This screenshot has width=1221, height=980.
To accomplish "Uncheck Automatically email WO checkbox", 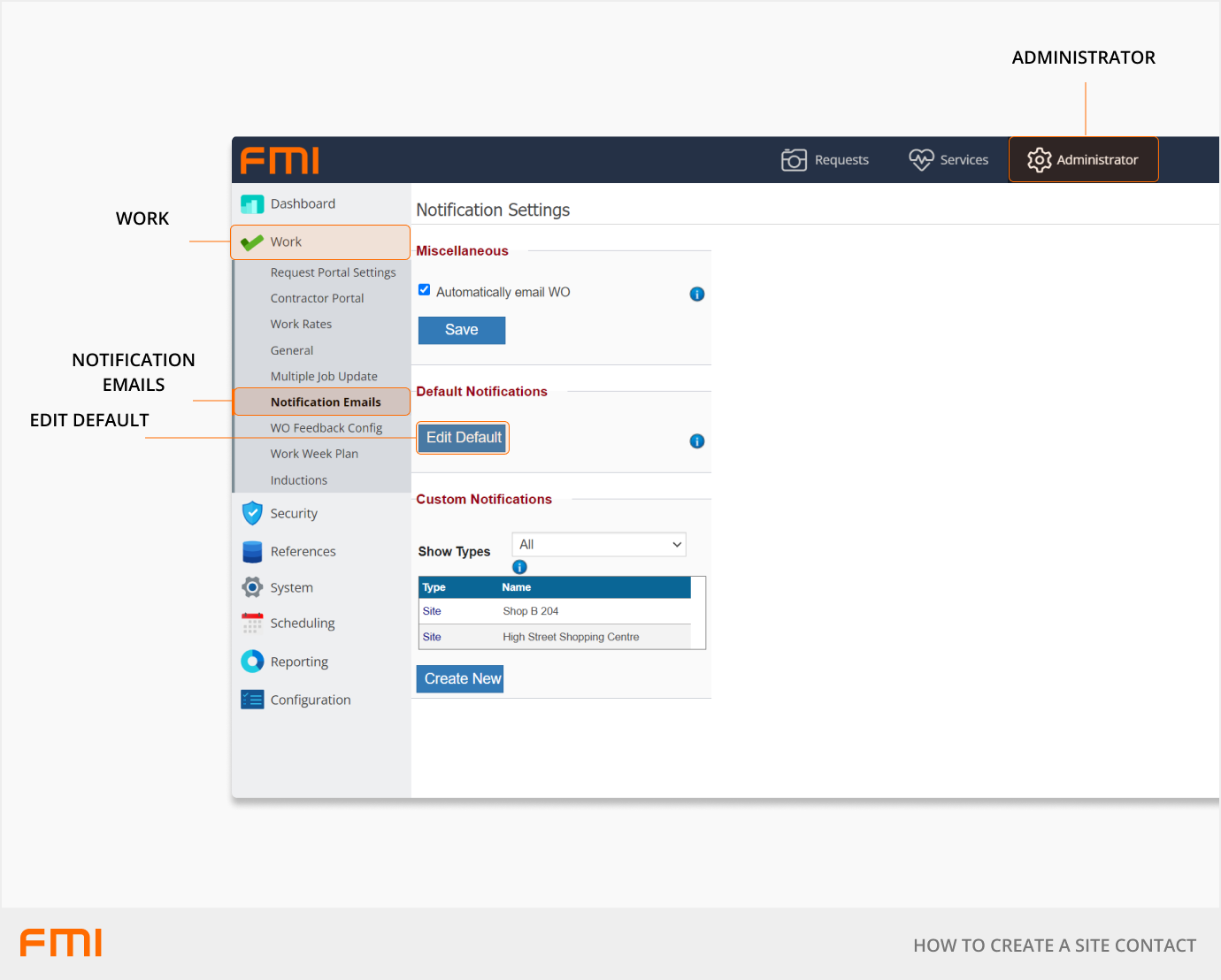I will [425, 290].
